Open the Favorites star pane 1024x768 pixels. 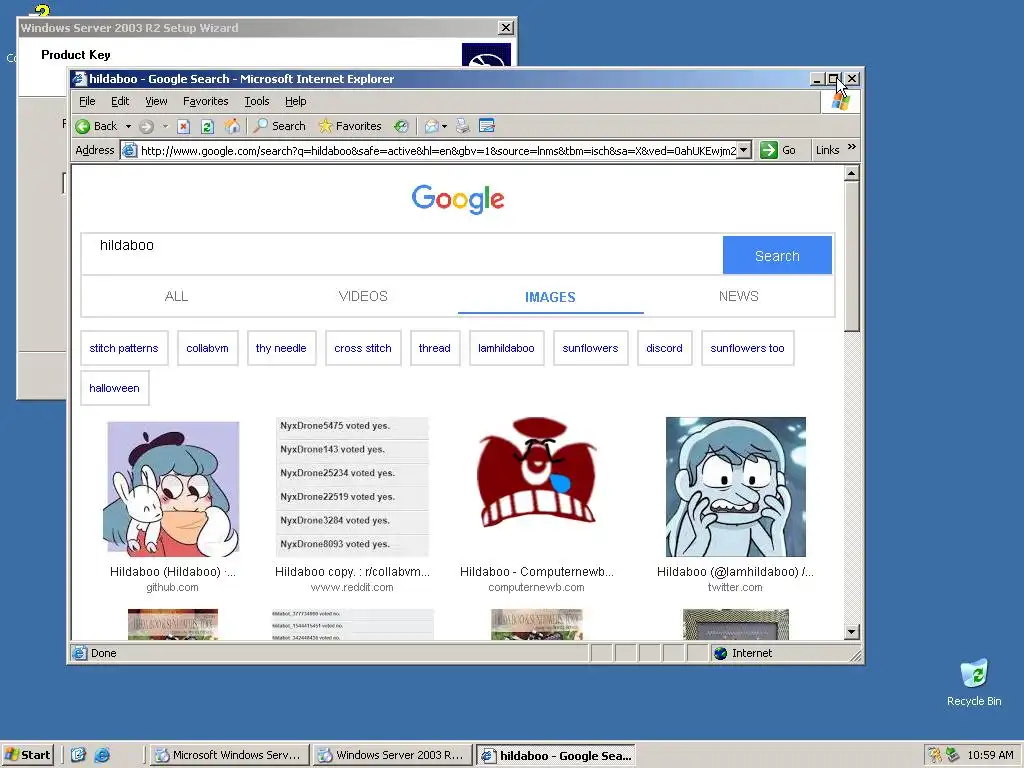tap(349, 126)
